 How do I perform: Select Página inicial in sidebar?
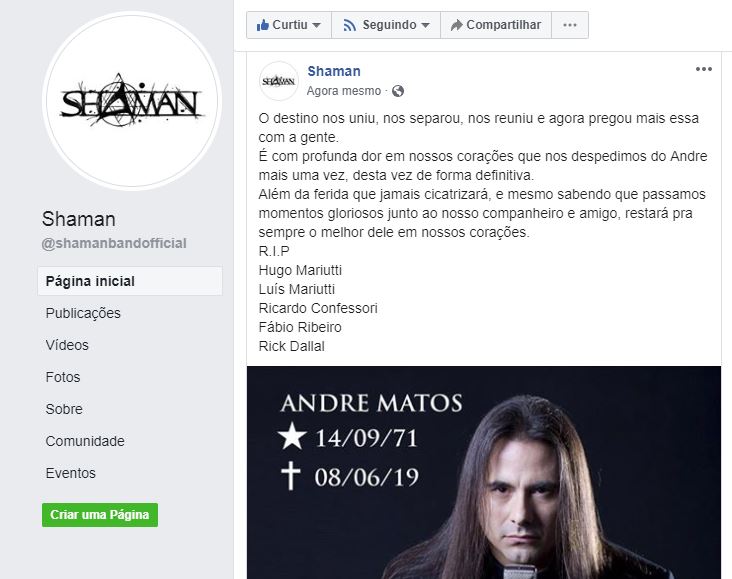pyautogui.click(x=130, y=281)
